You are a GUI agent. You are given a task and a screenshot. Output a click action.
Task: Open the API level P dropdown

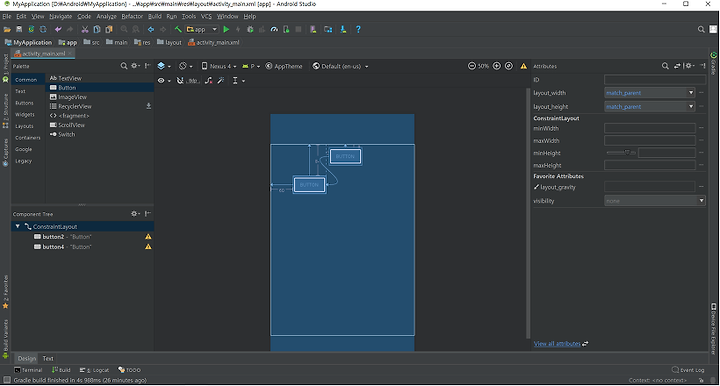(251, 66)
